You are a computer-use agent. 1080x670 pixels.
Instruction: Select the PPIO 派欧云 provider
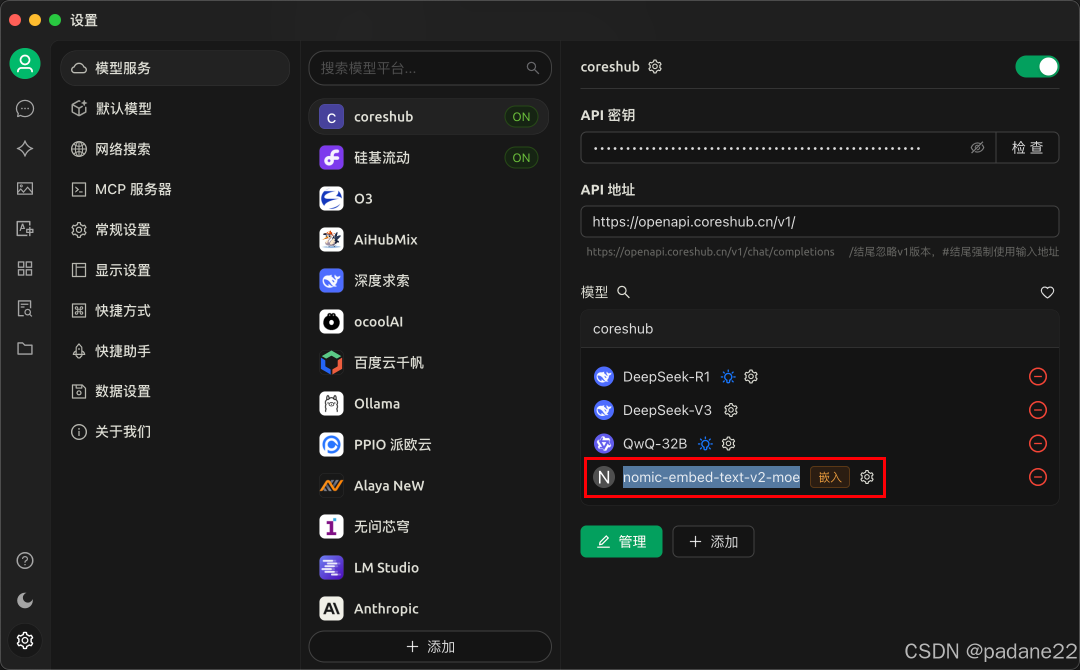(x=428, y=445)
